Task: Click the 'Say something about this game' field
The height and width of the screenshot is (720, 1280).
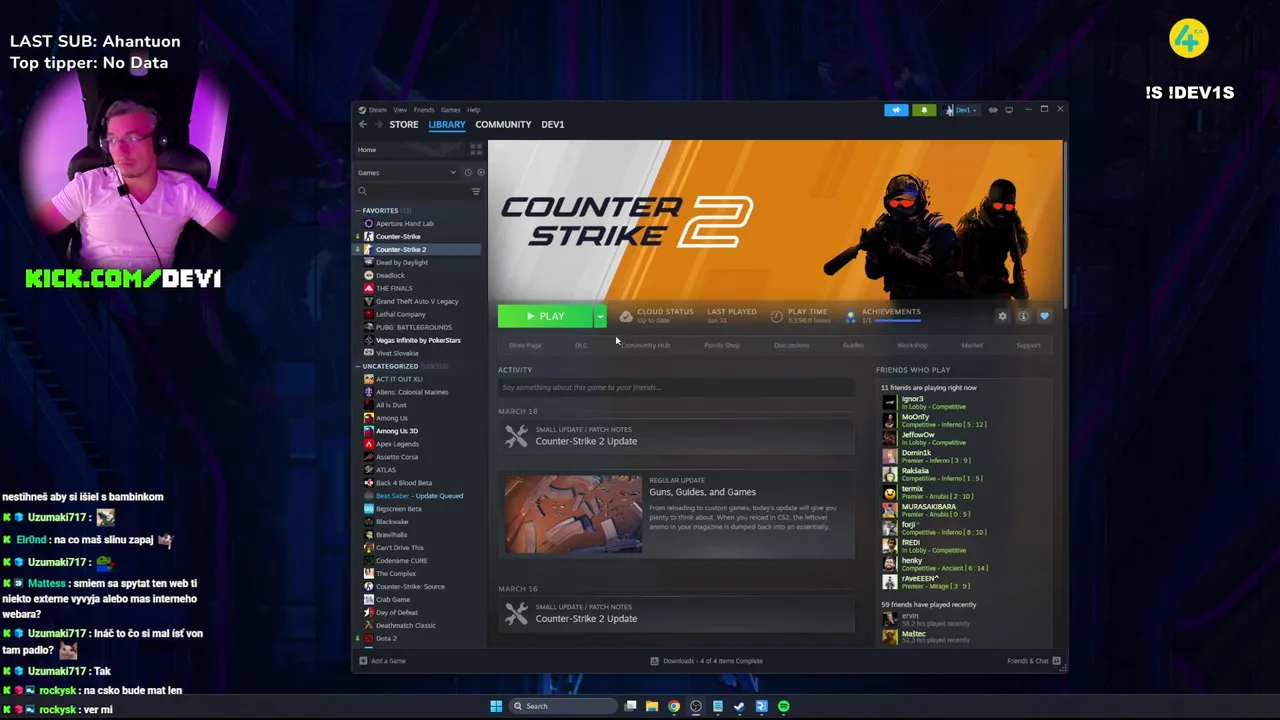Action: (677, 388)
